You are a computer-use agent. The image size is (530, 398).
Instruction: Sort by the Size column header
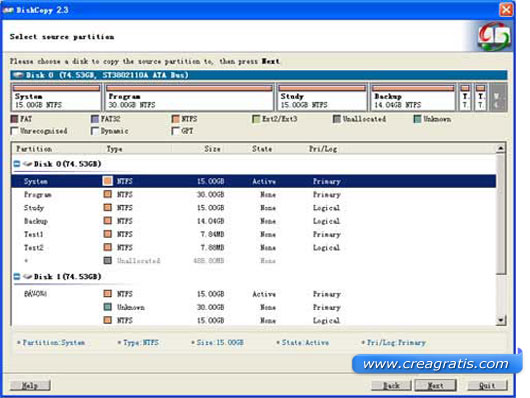199,149
